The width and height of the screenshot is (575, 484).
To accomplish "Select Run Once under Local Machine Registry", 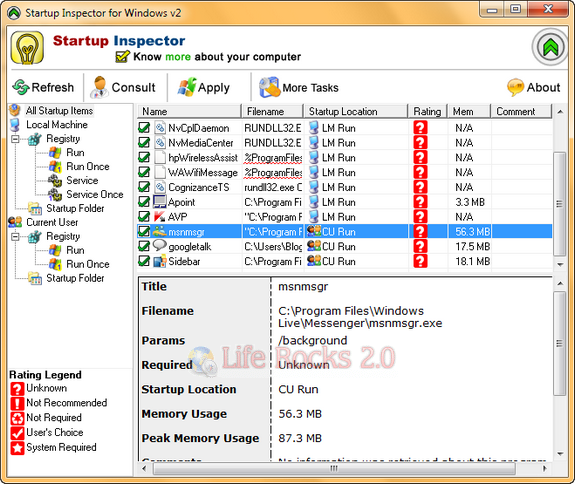I will (88, 166).
